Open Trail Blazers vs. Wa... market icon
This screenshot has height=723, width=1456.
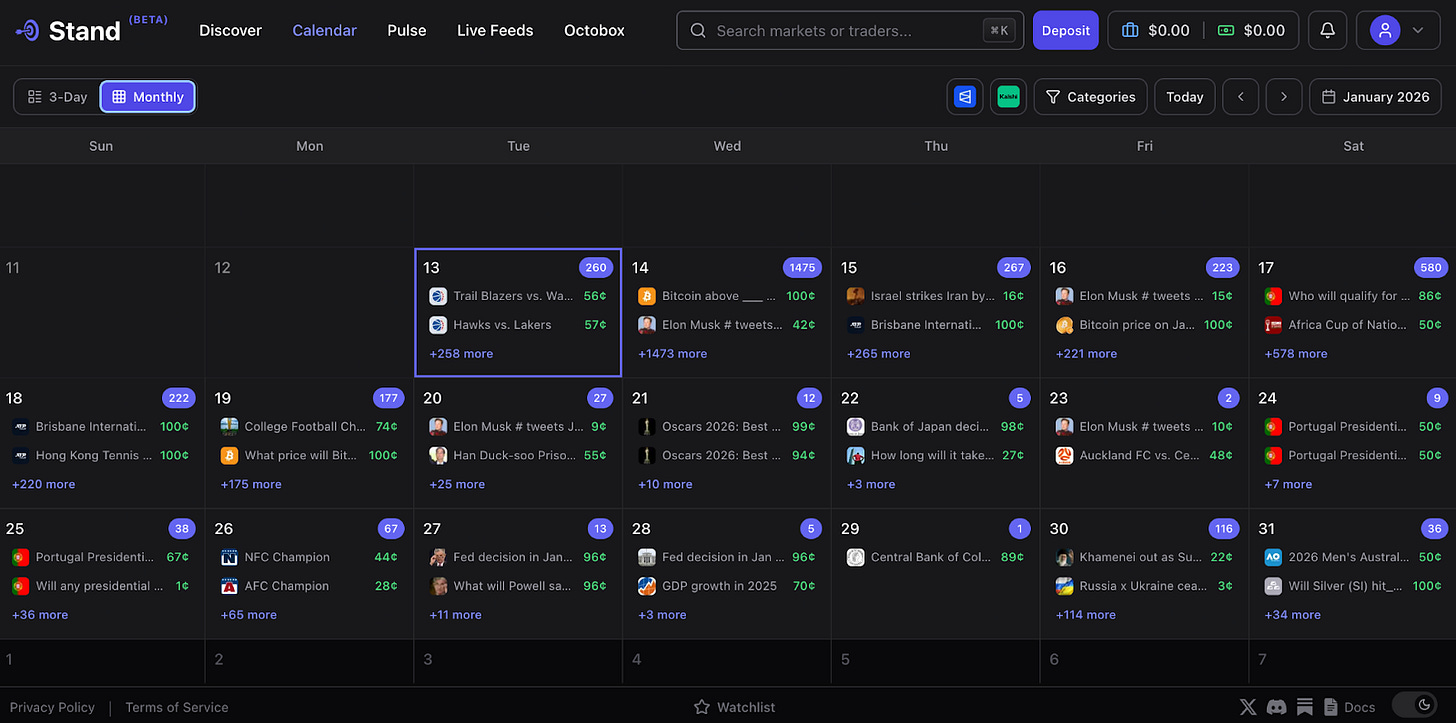[x=438, y=296]
